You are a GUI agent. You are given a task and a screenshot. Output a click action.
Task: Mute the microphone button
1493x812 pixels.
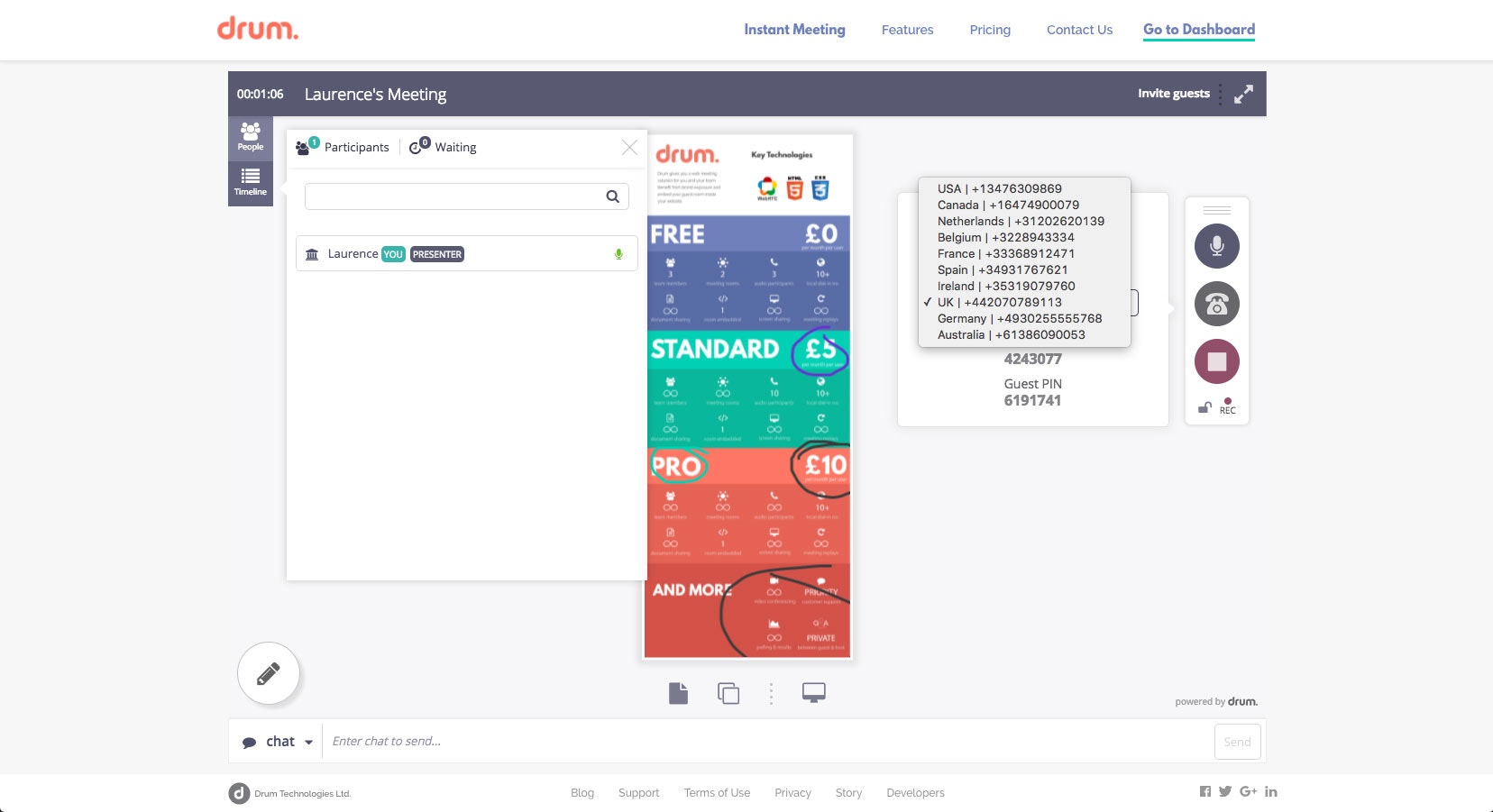1217,245
